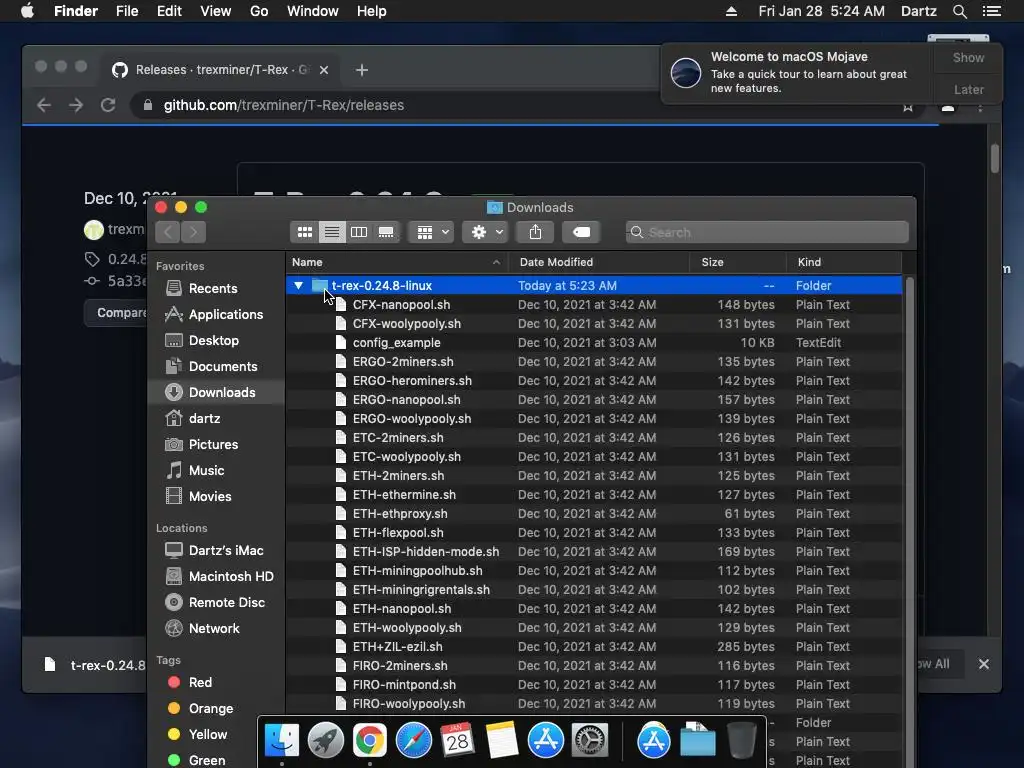Open Spotlight search in menu bar
The height and width of the screenshot is (768, 1024).
pos(959,11)
